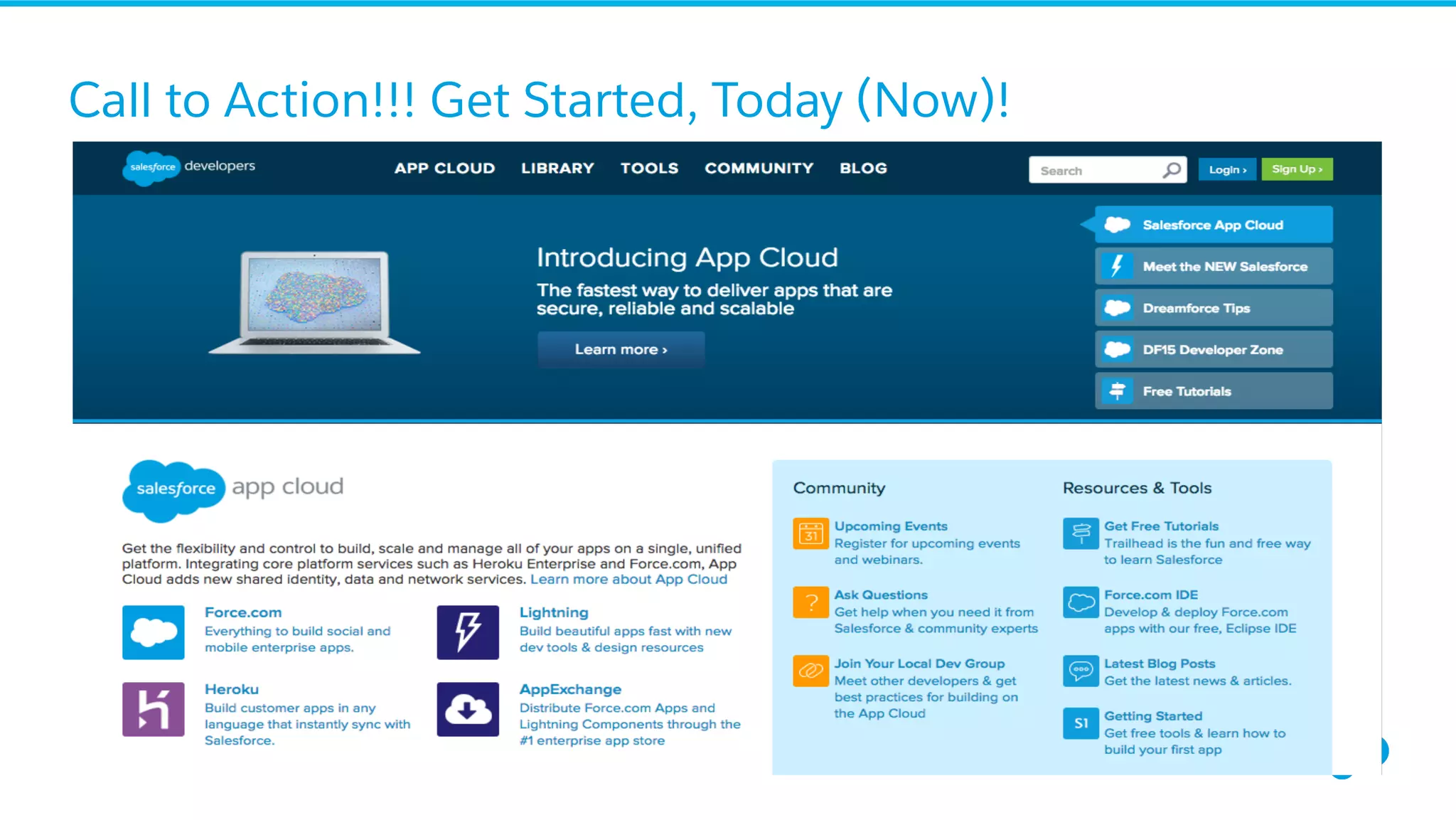Screen dimensions: 1456x820
Task: Click the Introducing App Cloud headline
Action: point(687,257)
